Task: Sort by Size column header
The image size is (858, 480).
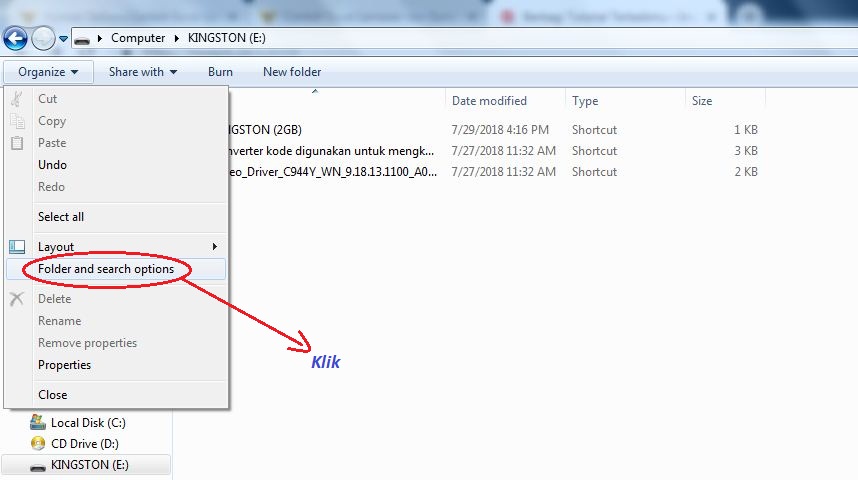Action: [702, 101]
